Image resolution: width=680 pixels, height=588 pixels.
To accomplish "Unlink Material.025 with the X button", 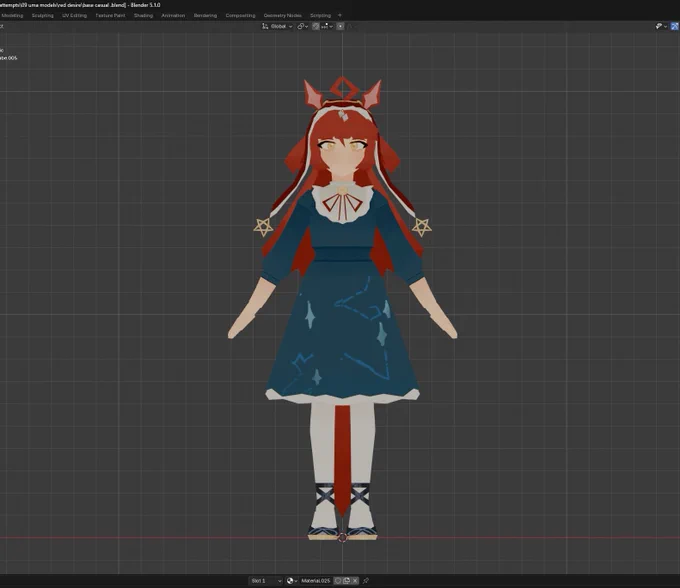I will click(x=355, y=581).
